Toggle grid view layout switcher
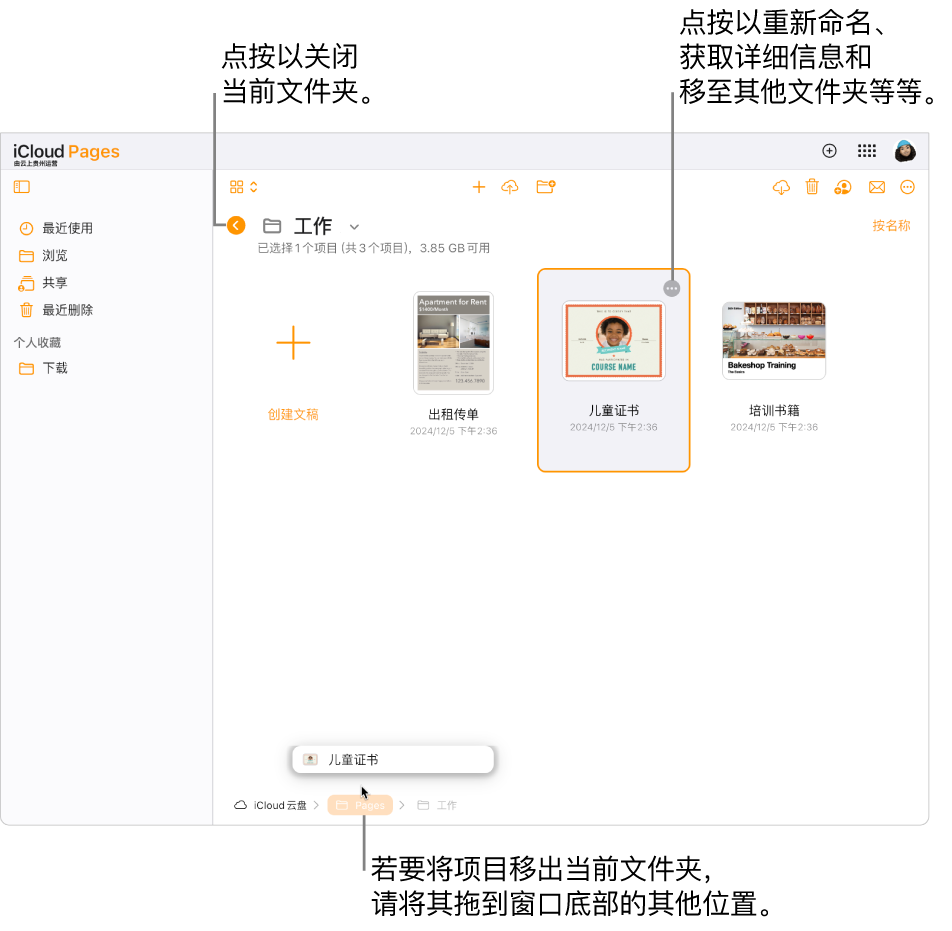The width and height of the screenshot is (952, 931). [x=243, y=186]
